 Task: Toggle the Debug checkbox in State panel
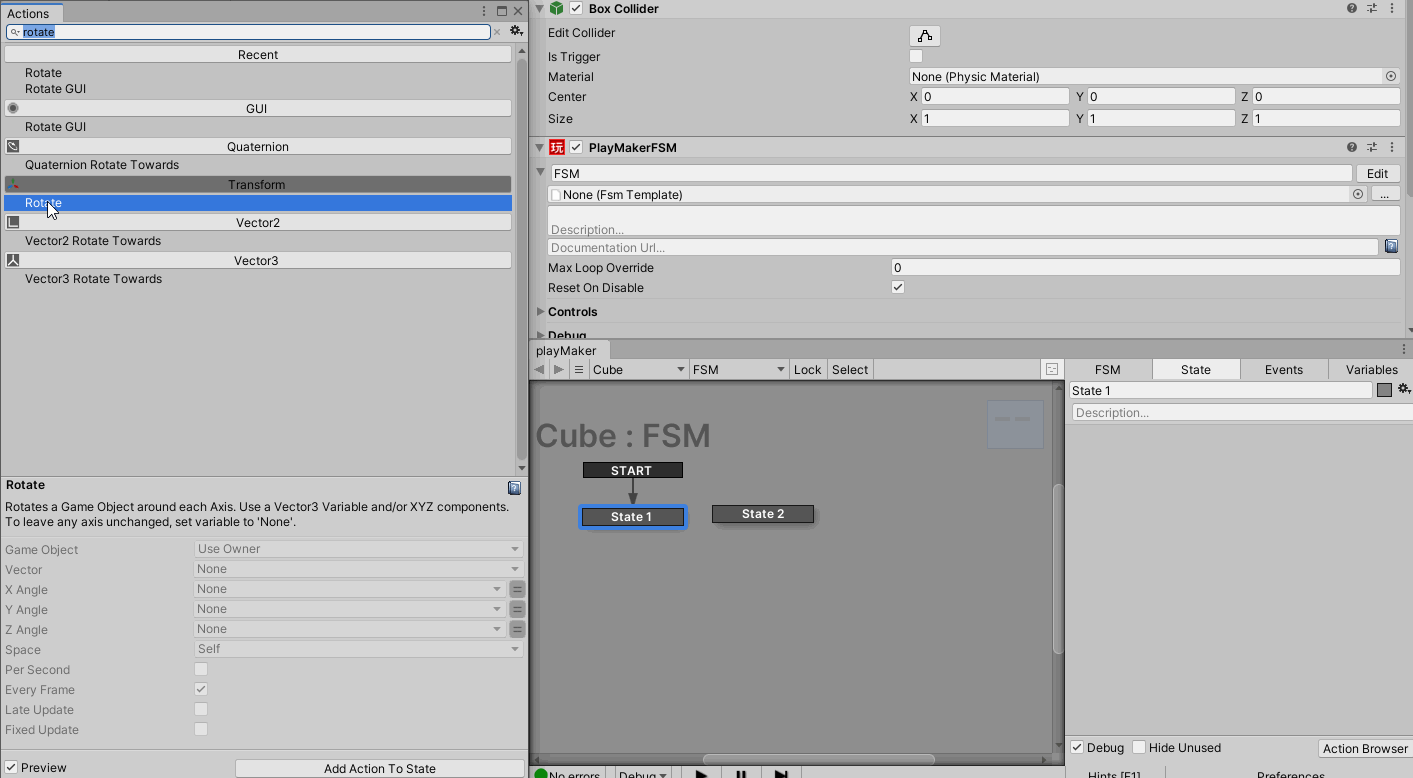(x=1077, y=747)
